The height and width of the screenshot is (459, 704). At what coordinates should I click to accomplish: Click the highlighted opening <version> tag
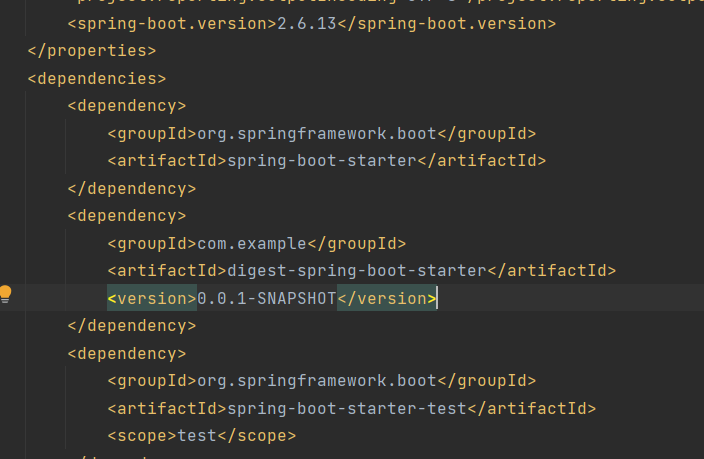tap(152, 299)
